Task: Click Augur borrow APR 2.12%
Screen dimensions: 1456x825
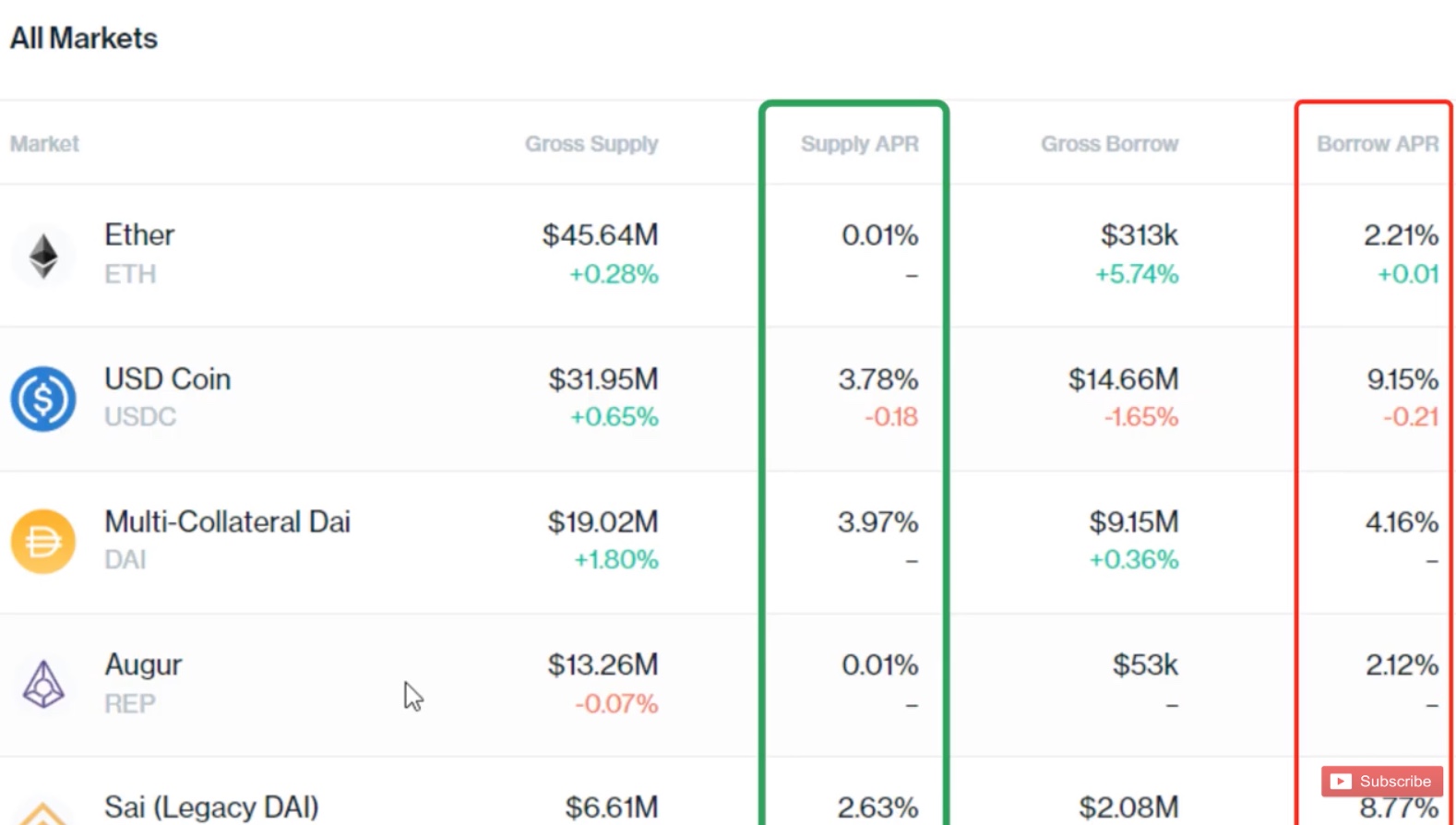Action: (x=1402, y=664)
